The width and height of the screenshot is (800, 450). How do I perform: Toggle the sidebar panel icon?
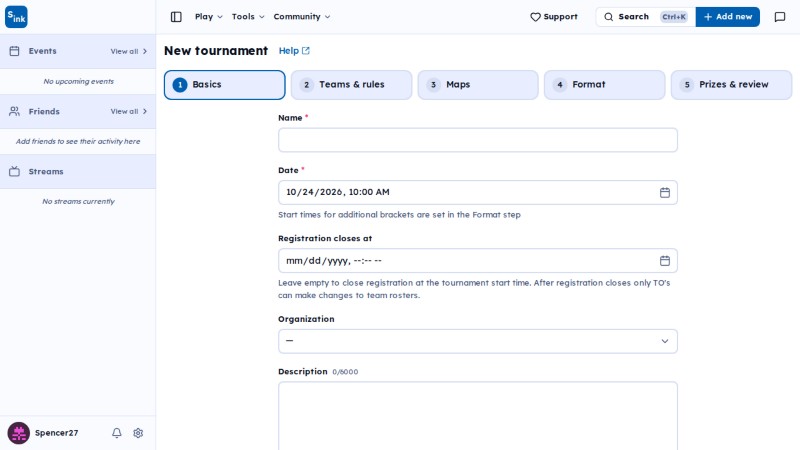pyautogui.click(x=176, y=17)
